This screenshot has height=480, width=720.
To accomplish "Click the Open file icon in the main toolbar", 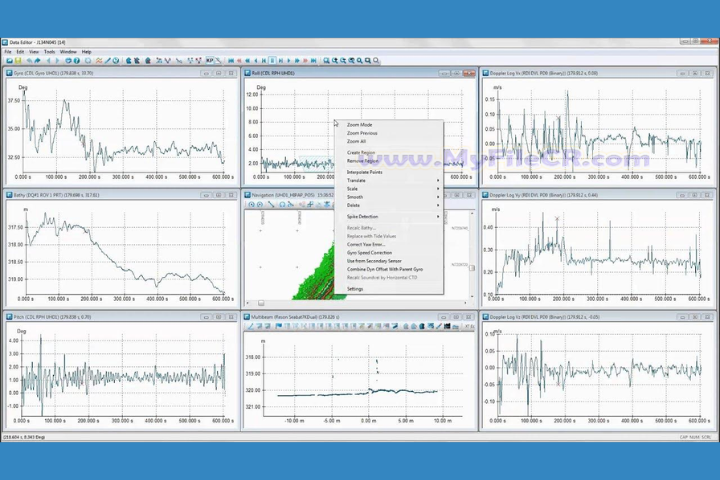I will pos(9,61).
